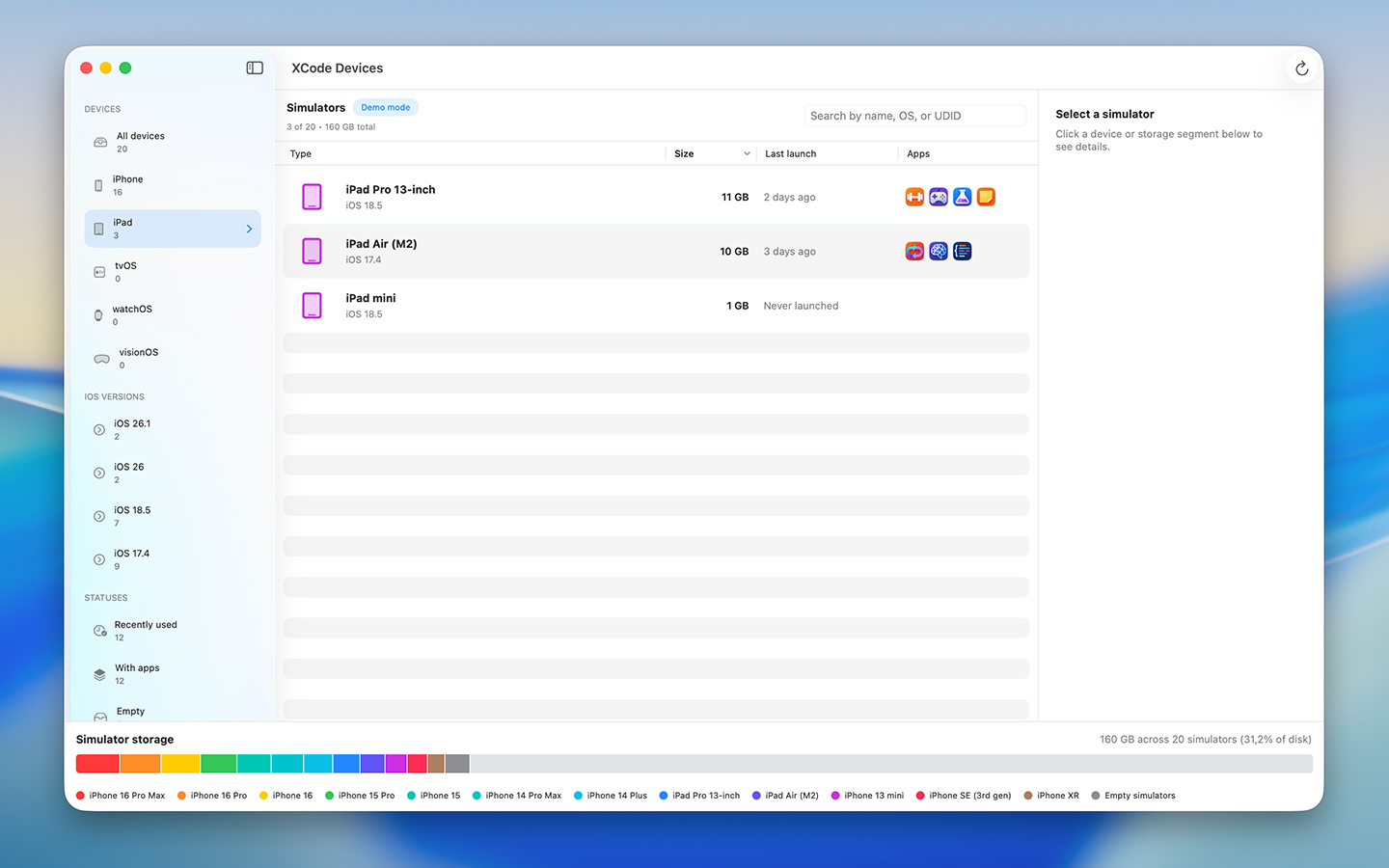Expand the iPad row with the chevron
The image size is (1389, 868).
[249, 229]
